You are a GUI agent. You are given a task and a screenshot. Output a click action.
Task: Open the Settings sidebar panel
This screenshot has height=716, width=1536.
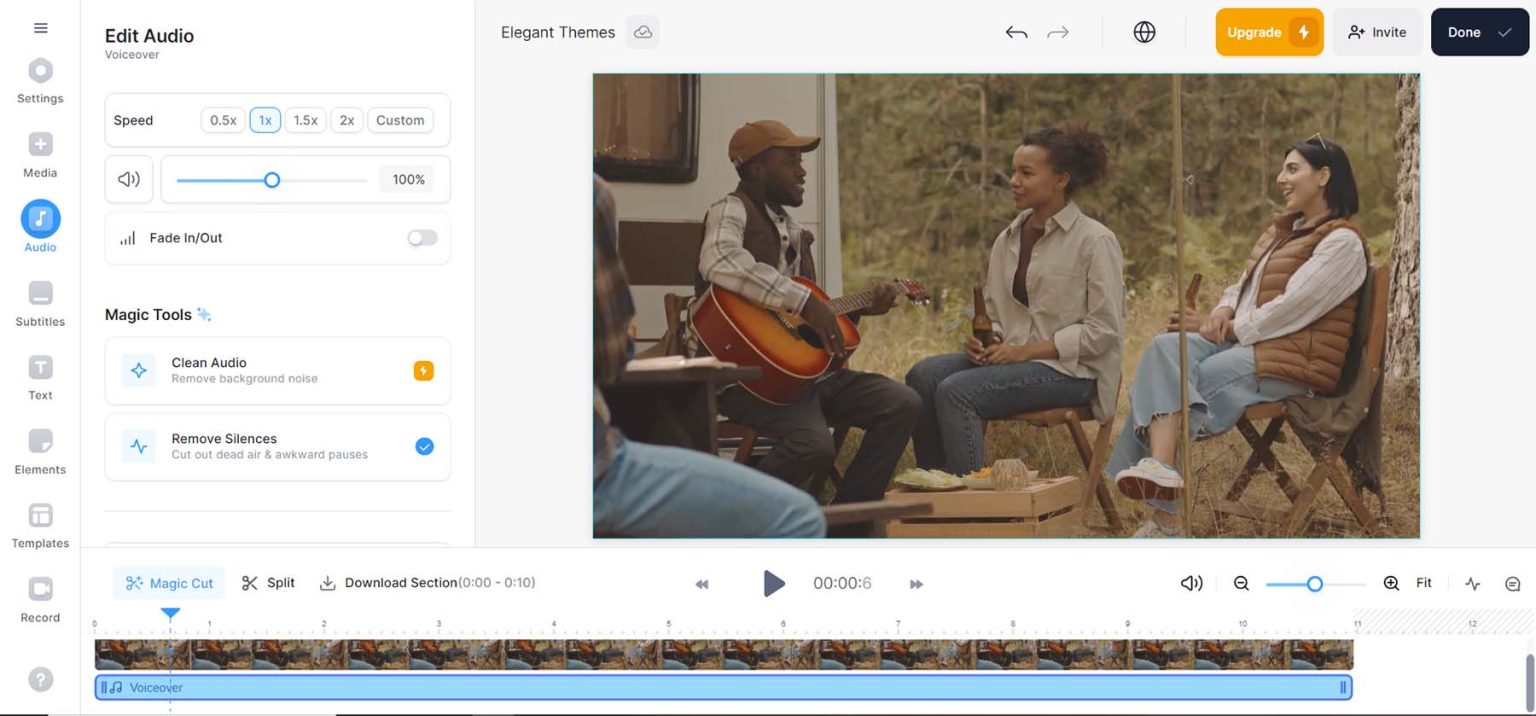pyautogui.click(x=40, y=81)
